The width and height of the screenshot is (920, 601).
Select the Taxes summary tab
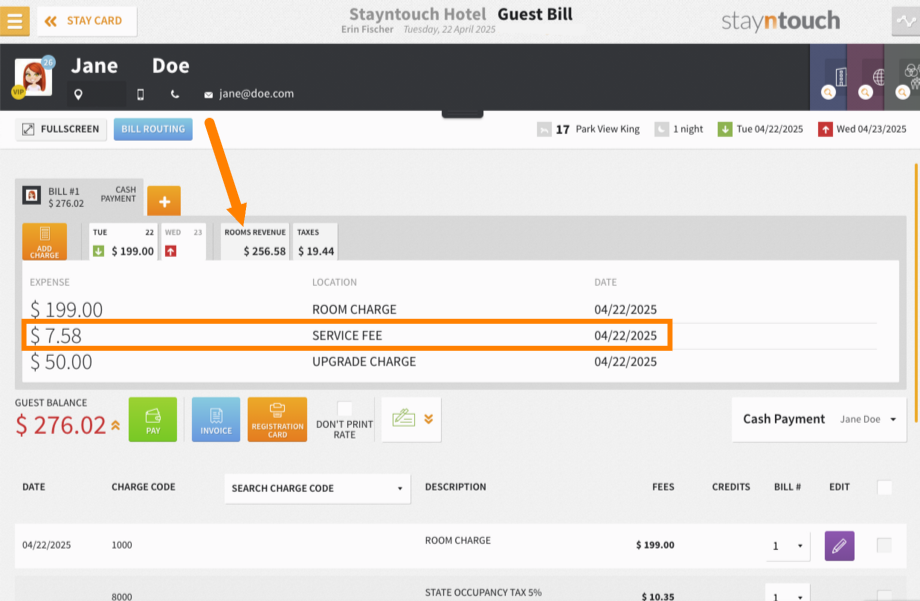point(315,241)
